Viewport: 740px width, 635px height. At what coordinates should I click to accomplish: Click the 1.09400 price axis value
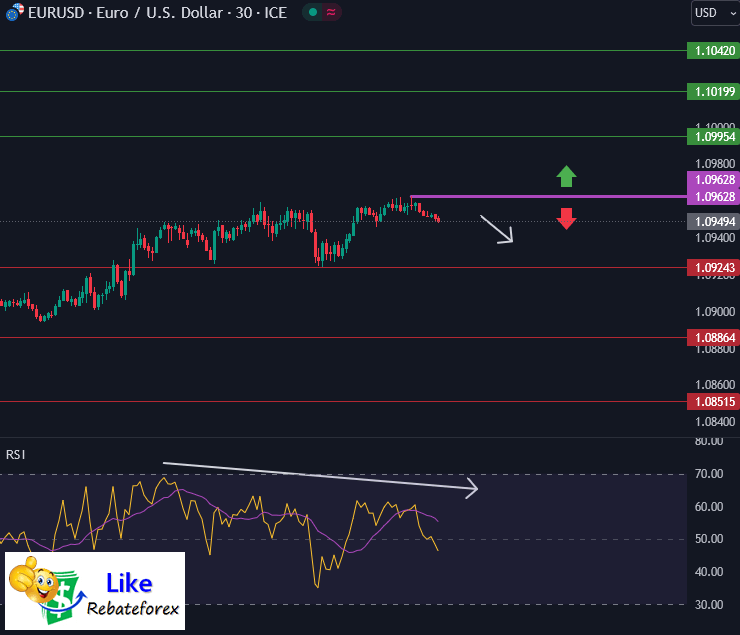(715, 238)
